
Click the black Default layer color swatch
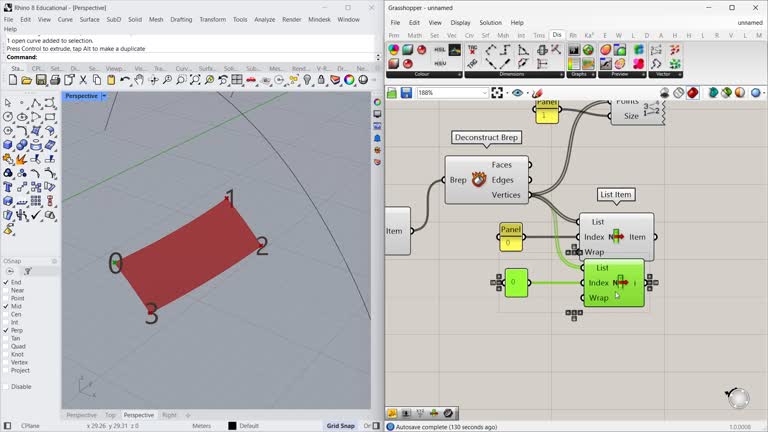[x=232, y=426]
